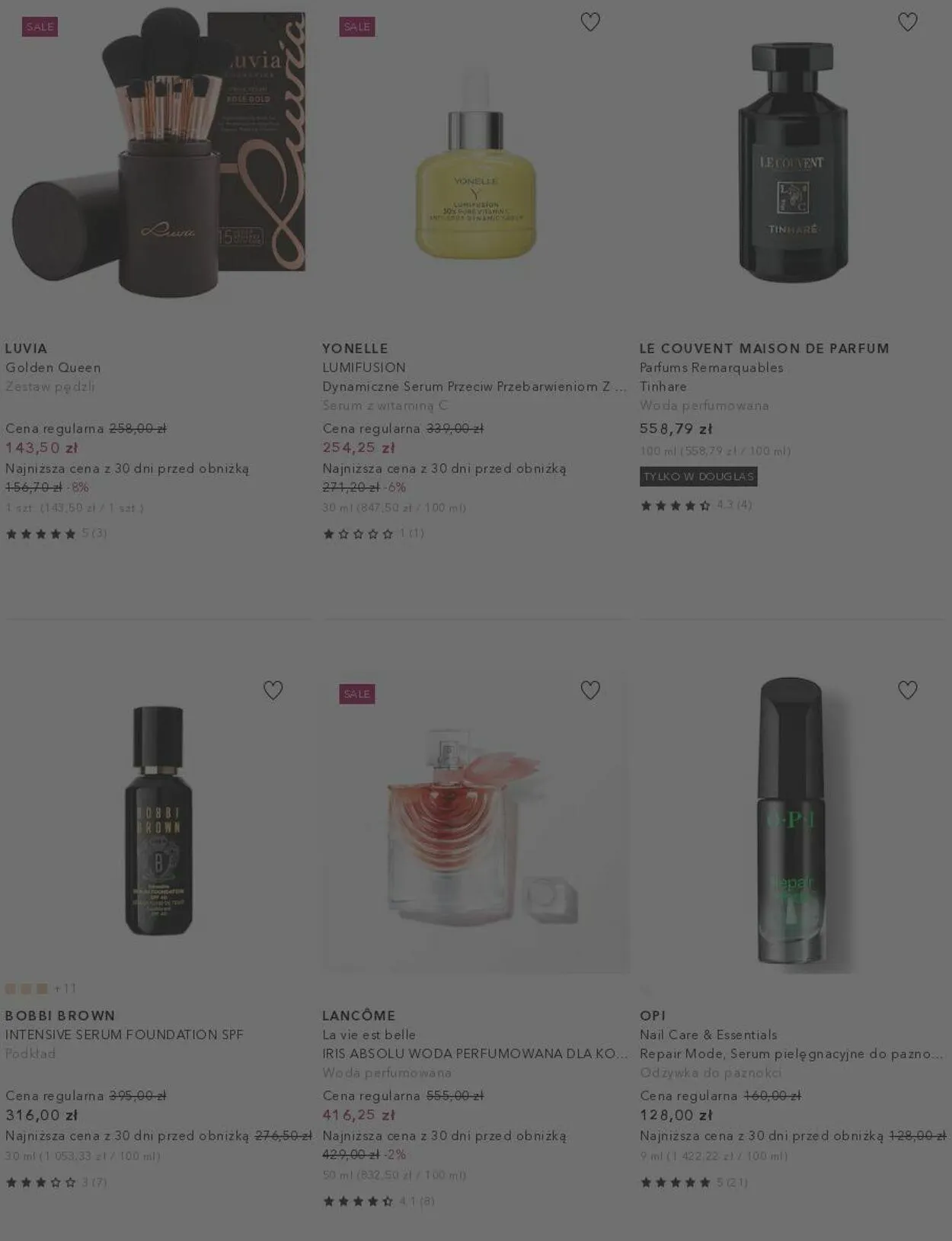Favorite the Bobbi Brown foundation with heart

(273, 690)
